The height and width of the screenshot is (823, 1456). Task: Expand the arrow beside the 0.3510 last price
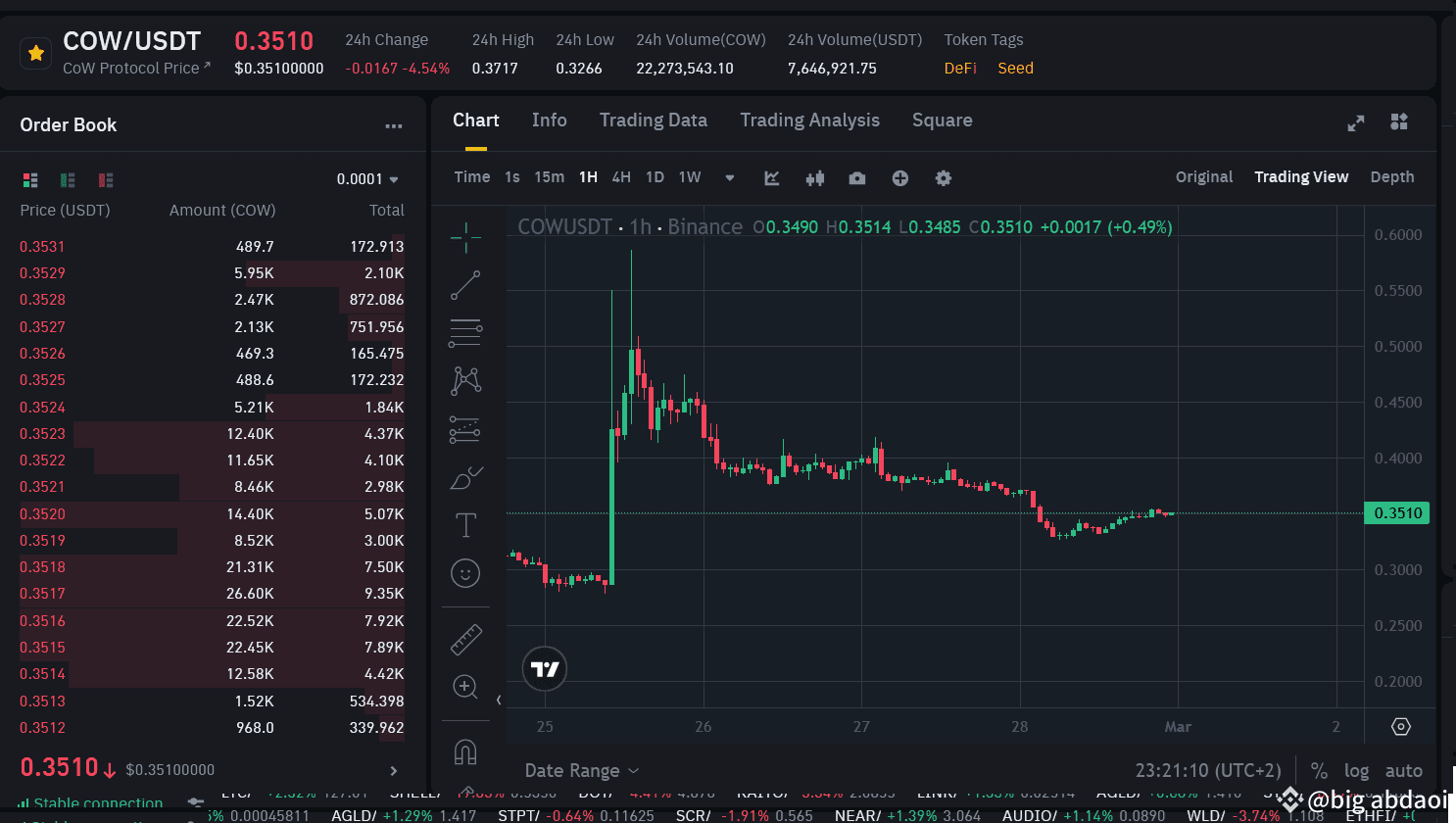tap(394, 771)
